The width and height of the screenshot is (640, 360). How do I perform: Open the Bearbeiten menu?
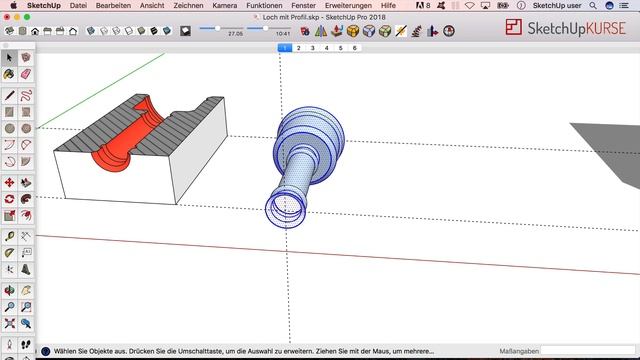(x=113, y=5)
